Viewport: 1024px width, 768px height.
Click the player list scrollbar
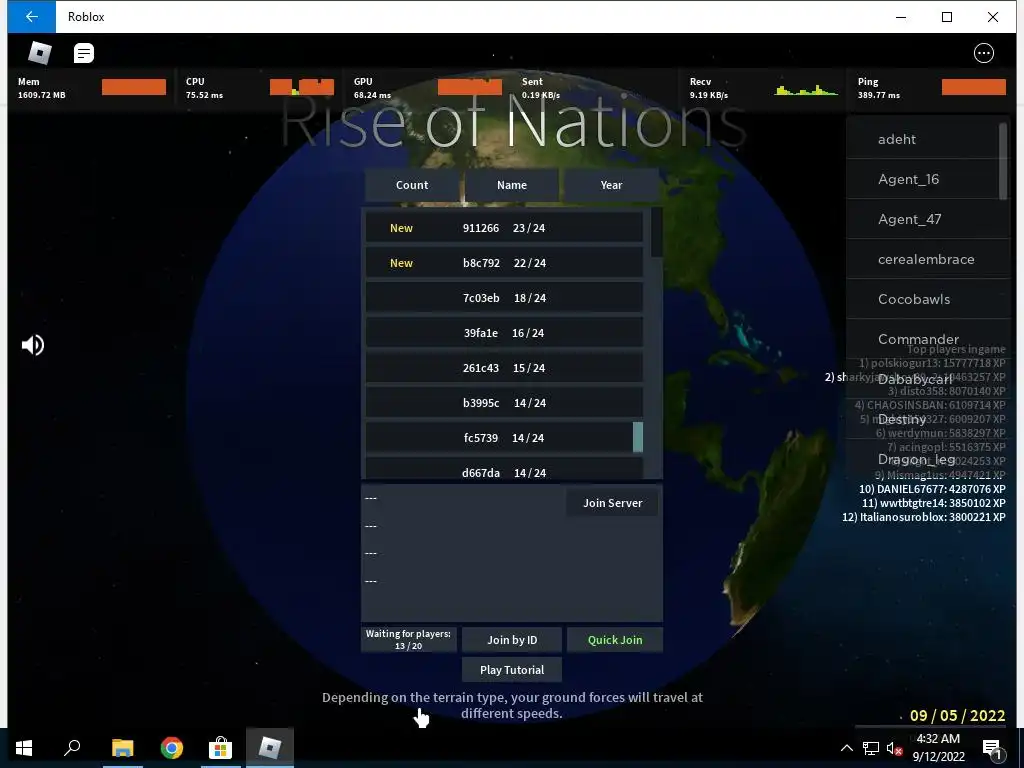coord(1003,161)
